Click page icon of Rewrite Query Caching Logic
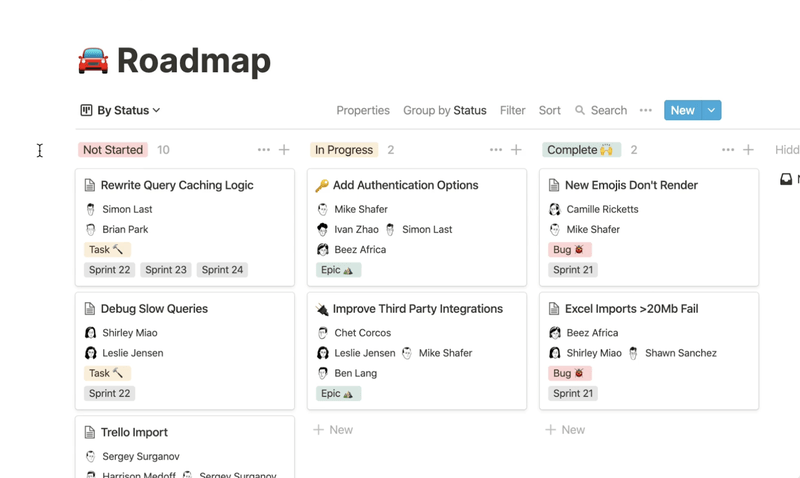The image size is (800, 478). point(90,185)
